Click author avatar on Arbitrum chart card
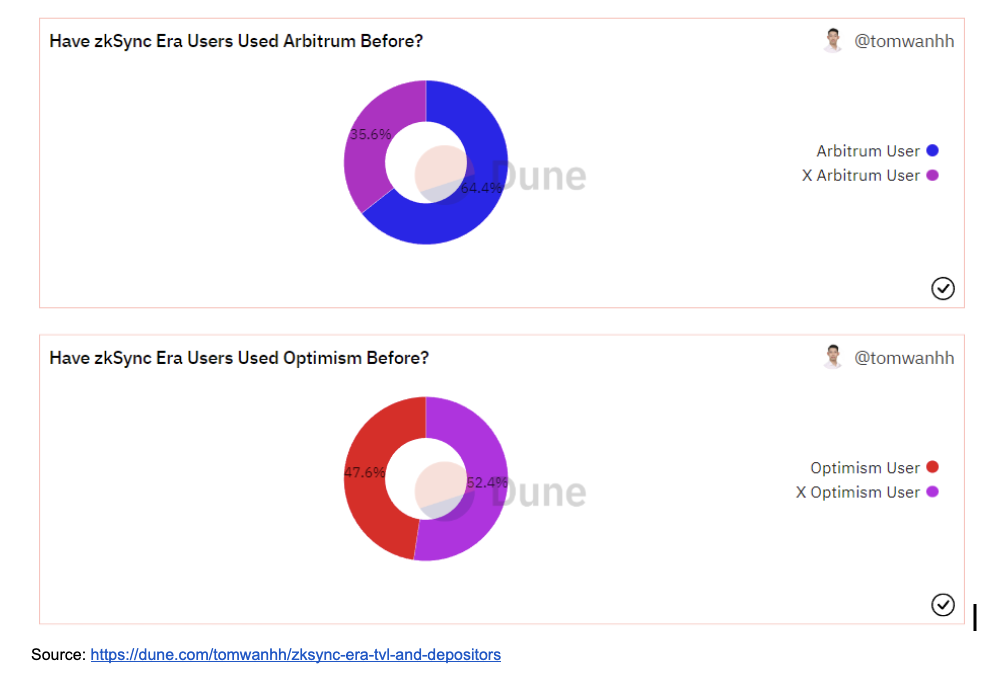 833,40
